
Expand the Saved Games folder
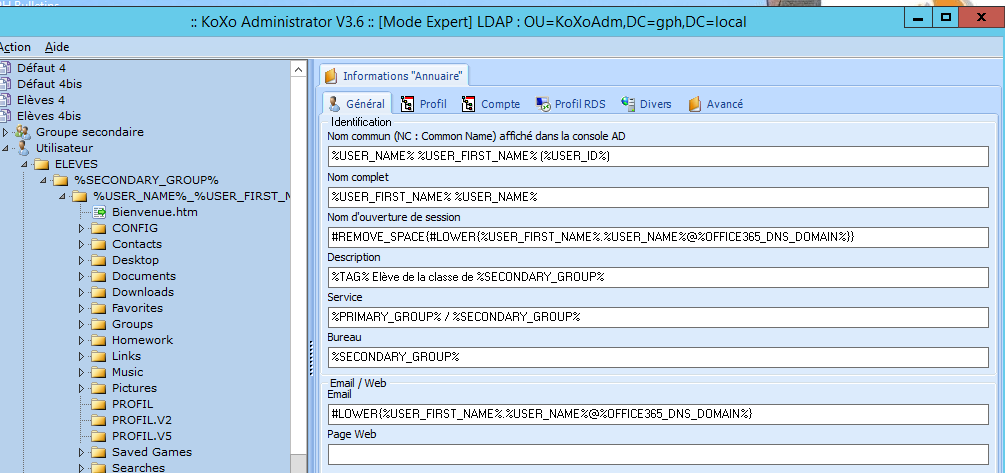pos(81,452)
